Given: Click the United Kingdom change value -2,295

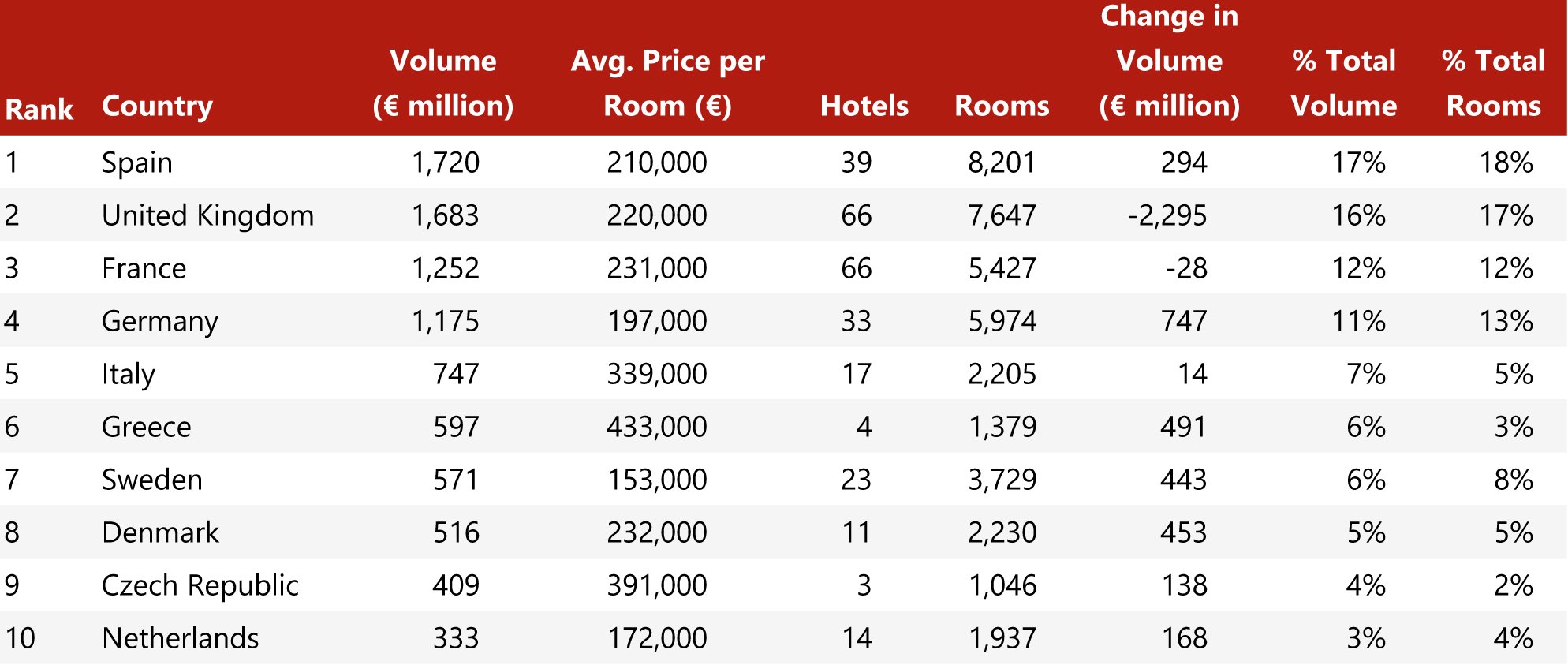Looking at the screenshot, I should click(1167, 215).
